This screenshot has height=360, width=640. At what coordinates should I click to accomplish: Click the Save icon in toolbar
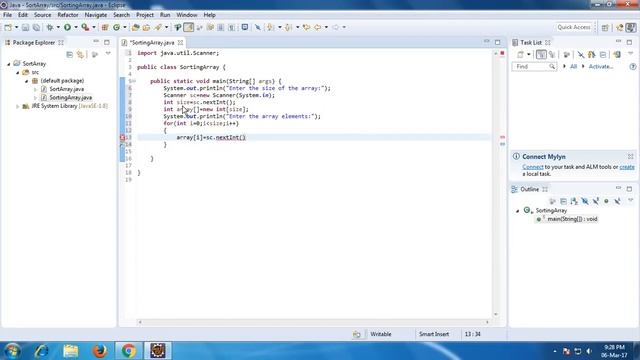[x=25, y=27]
